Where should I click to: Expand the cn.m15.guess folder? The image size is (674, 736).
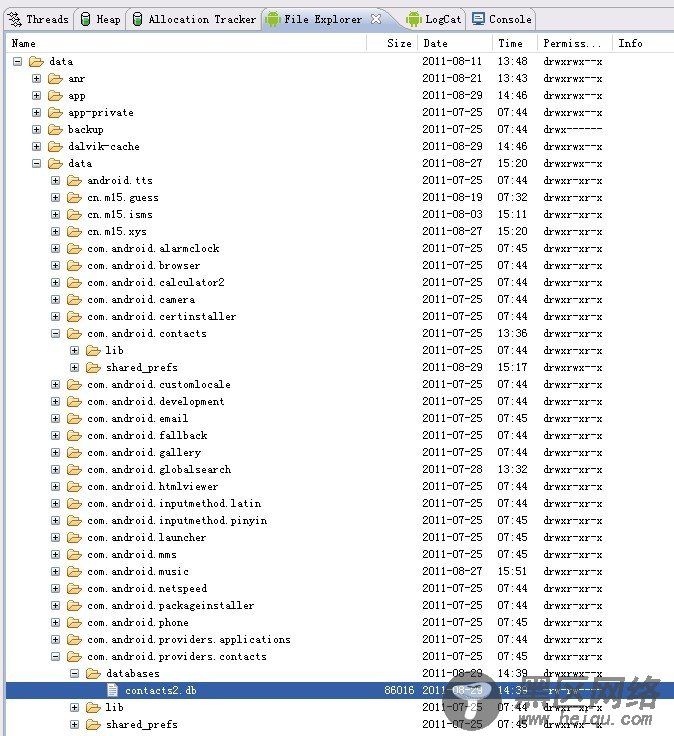pyautogui.click(x=55, y=198)
